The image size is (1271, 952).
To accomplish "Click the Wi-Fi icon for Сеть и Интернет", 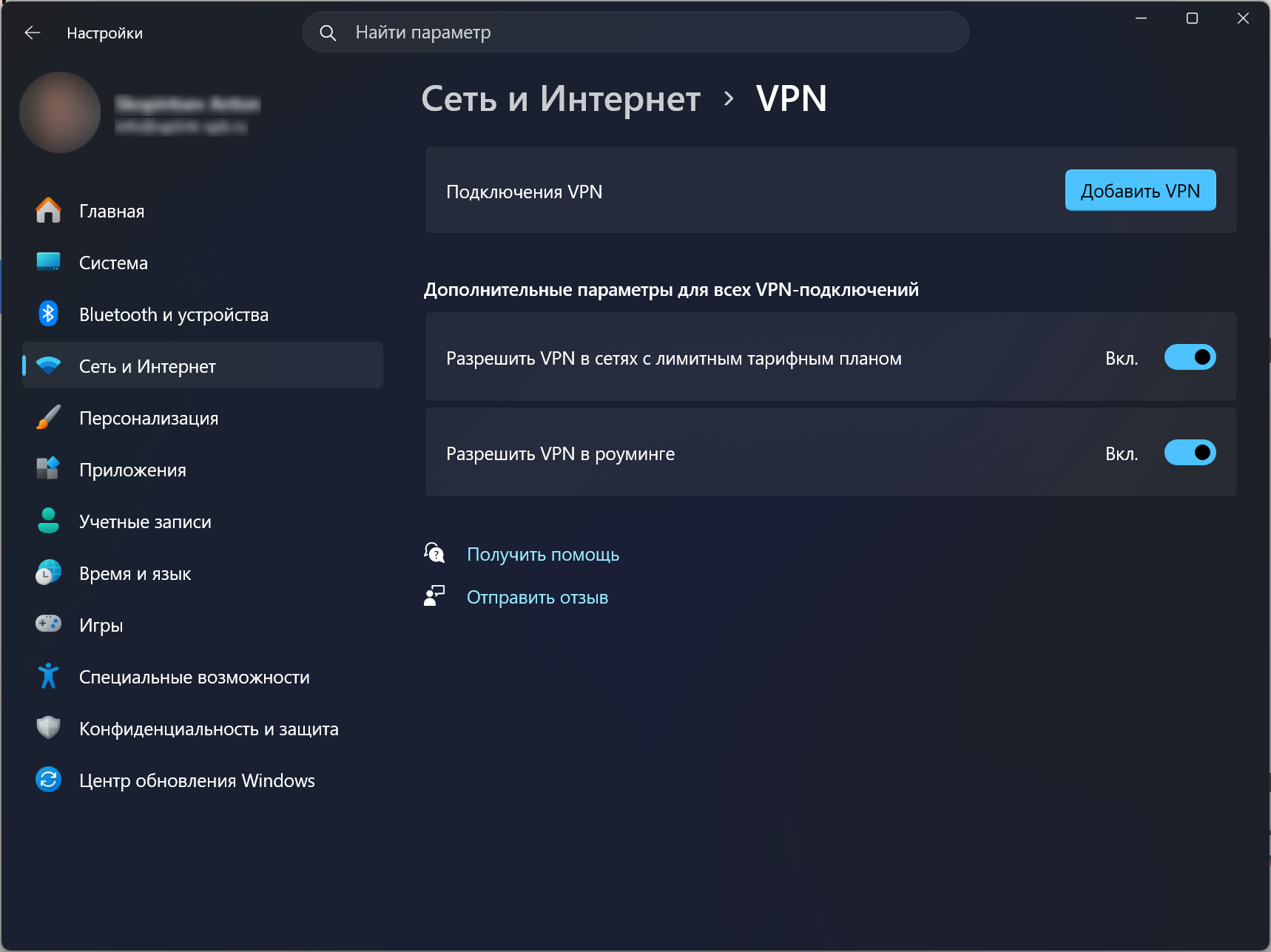I will coord(49,365).
